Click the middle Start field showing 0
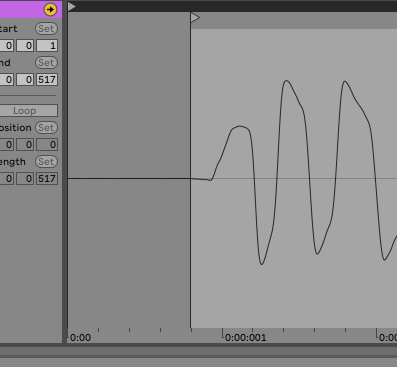The image size is (397, 367). click(x=25, y=46)
